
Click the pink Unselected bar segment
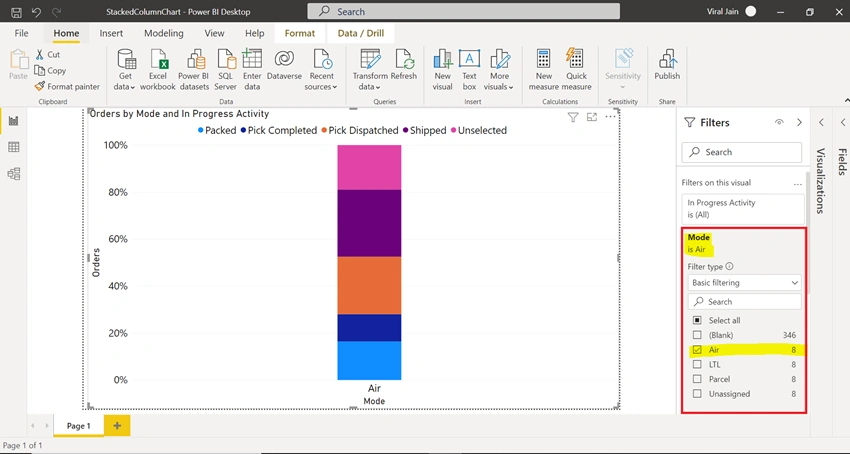[x=369, y=167]
